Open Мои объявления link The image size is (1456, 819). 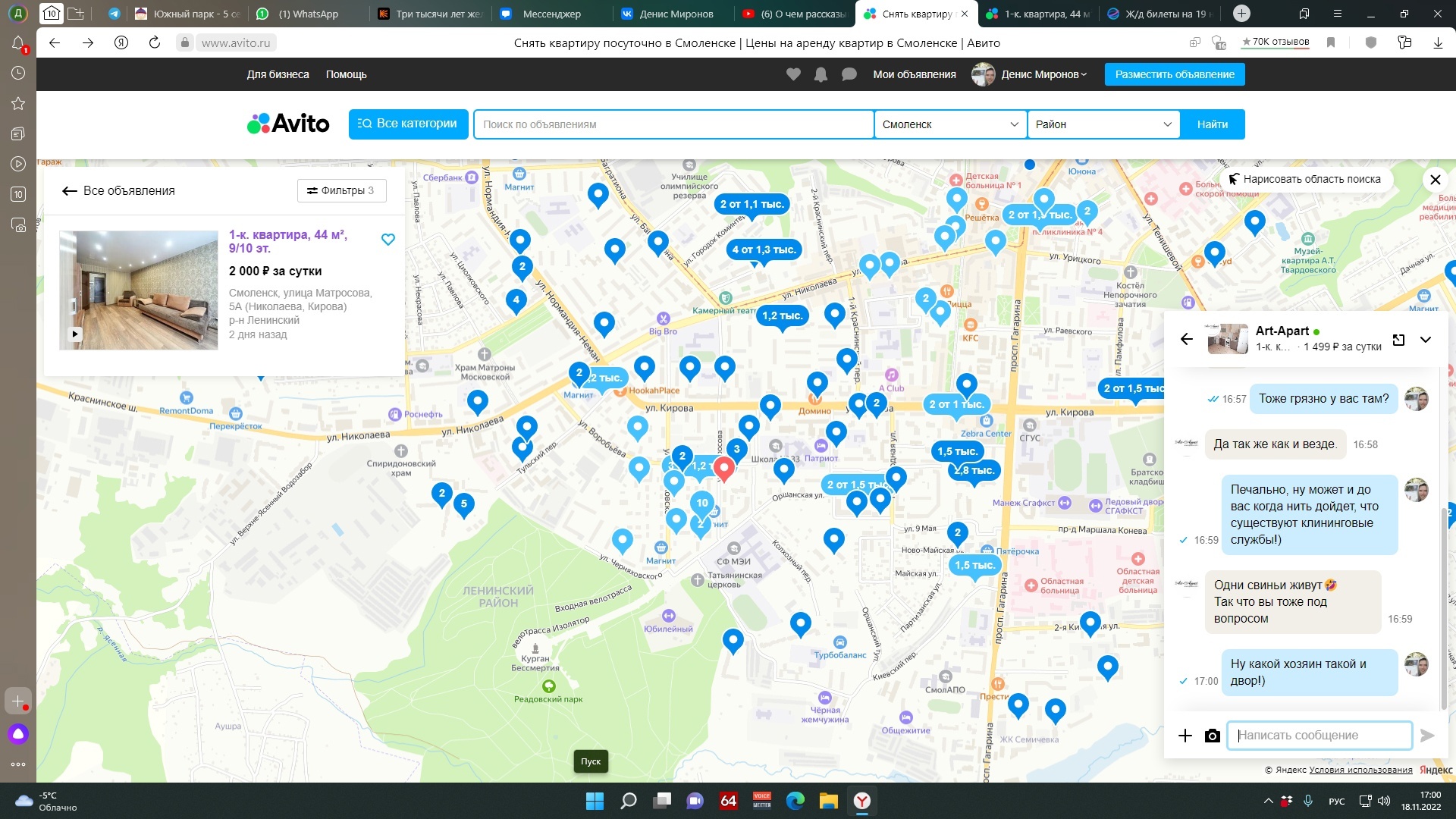[914, 74]
